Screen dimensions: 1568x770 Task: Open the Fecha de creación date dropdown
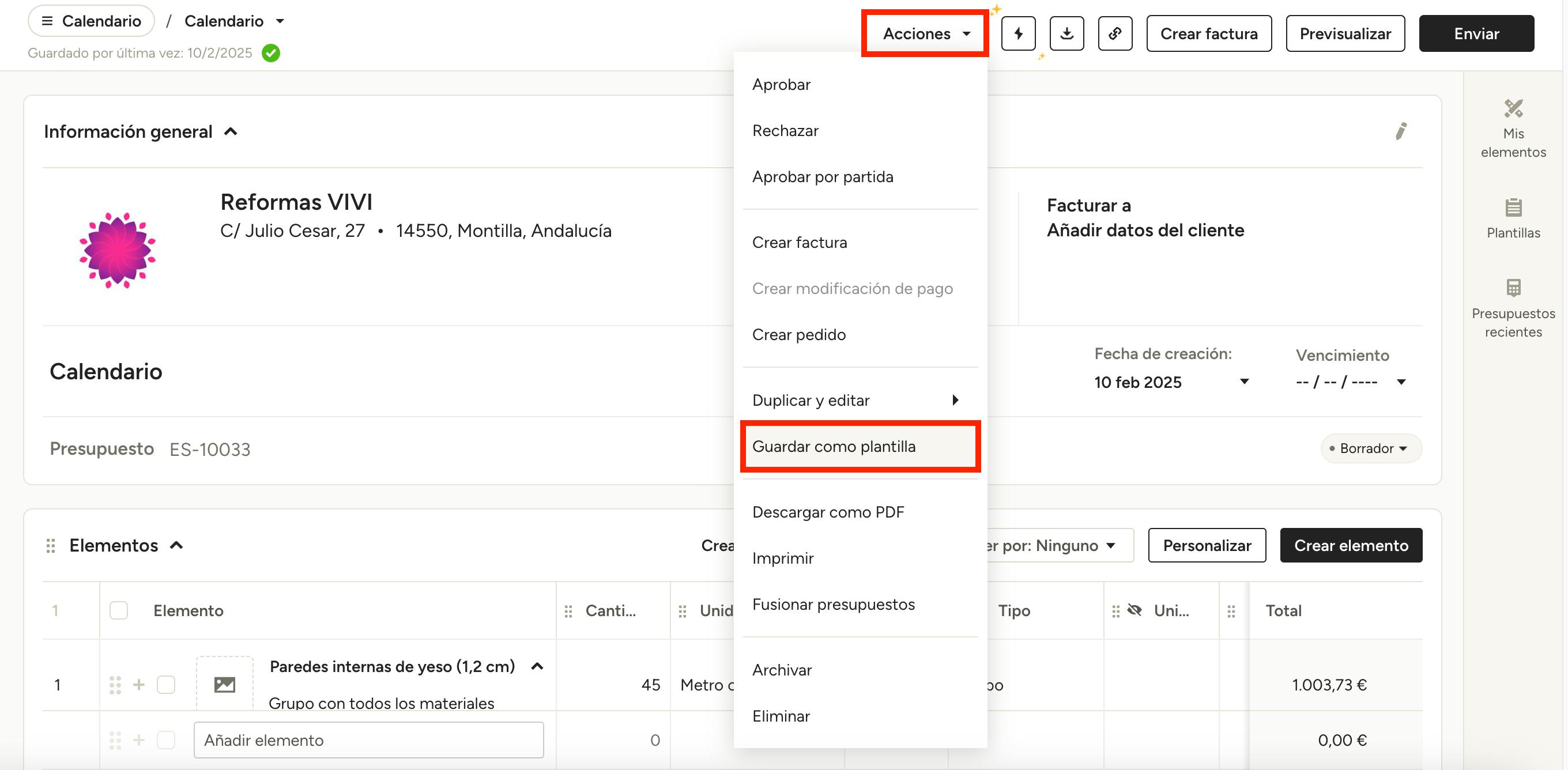[1244, 382]
